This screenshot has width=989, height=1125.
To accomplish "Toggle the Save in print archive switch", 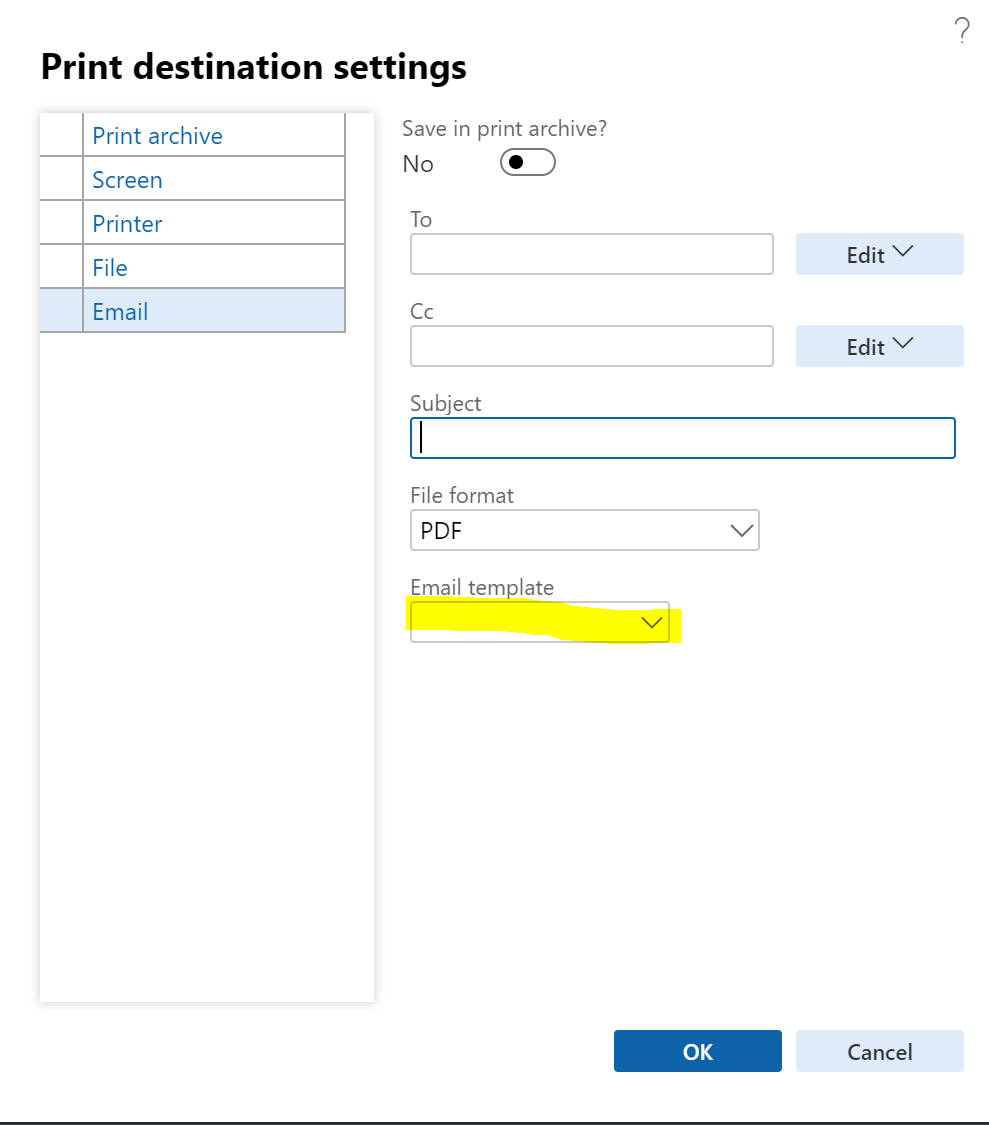I will click(528, 162).
